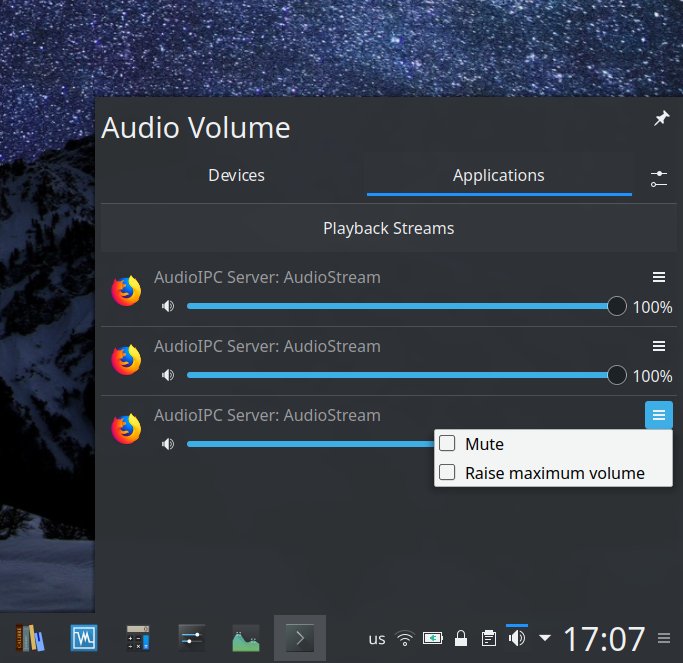Screen dimensions: 683x663
Task: Click first AudioStream volume slider handle
Action: point(617,306)
